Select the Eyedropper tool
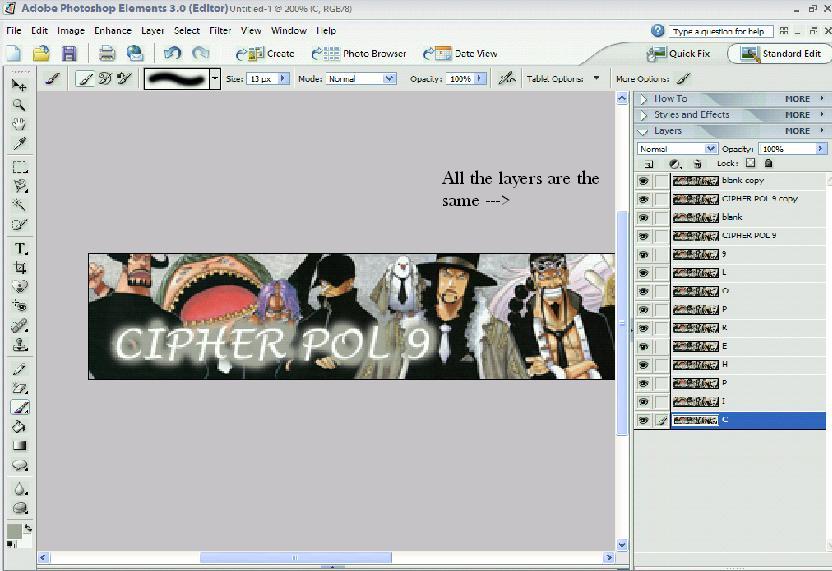This screenshot has height=571, width=832. pyautogui.click(x=20, y=143)
